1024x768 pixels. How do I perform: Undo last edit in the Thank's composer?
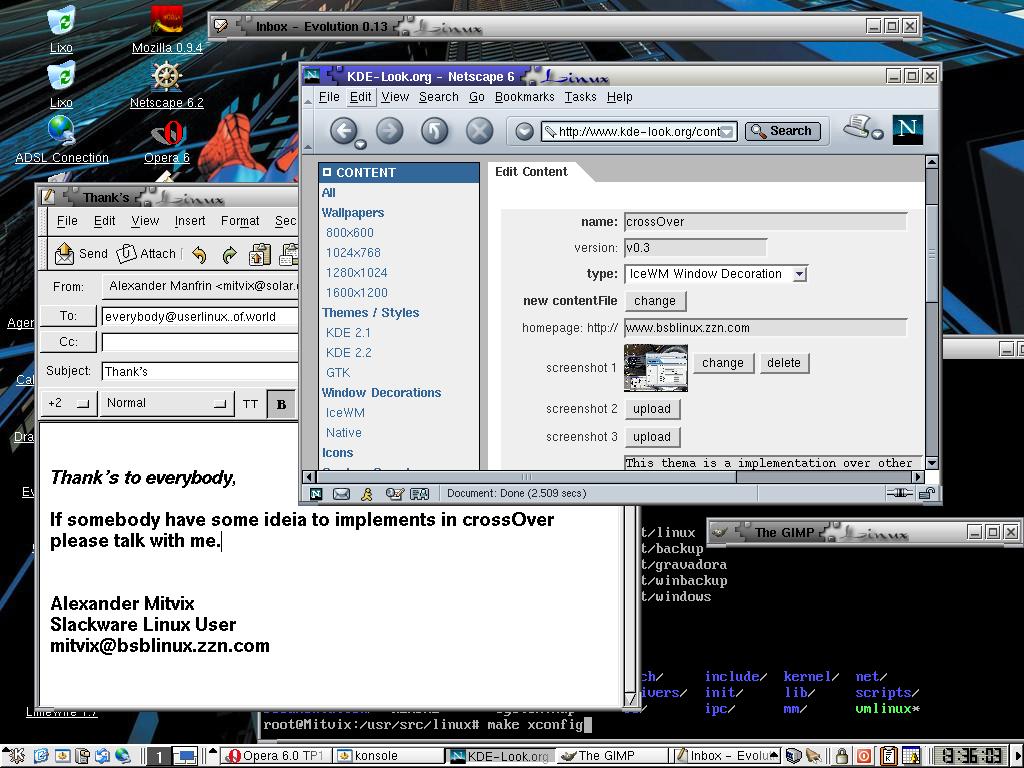pyautogui.click(x=199, y=254)
